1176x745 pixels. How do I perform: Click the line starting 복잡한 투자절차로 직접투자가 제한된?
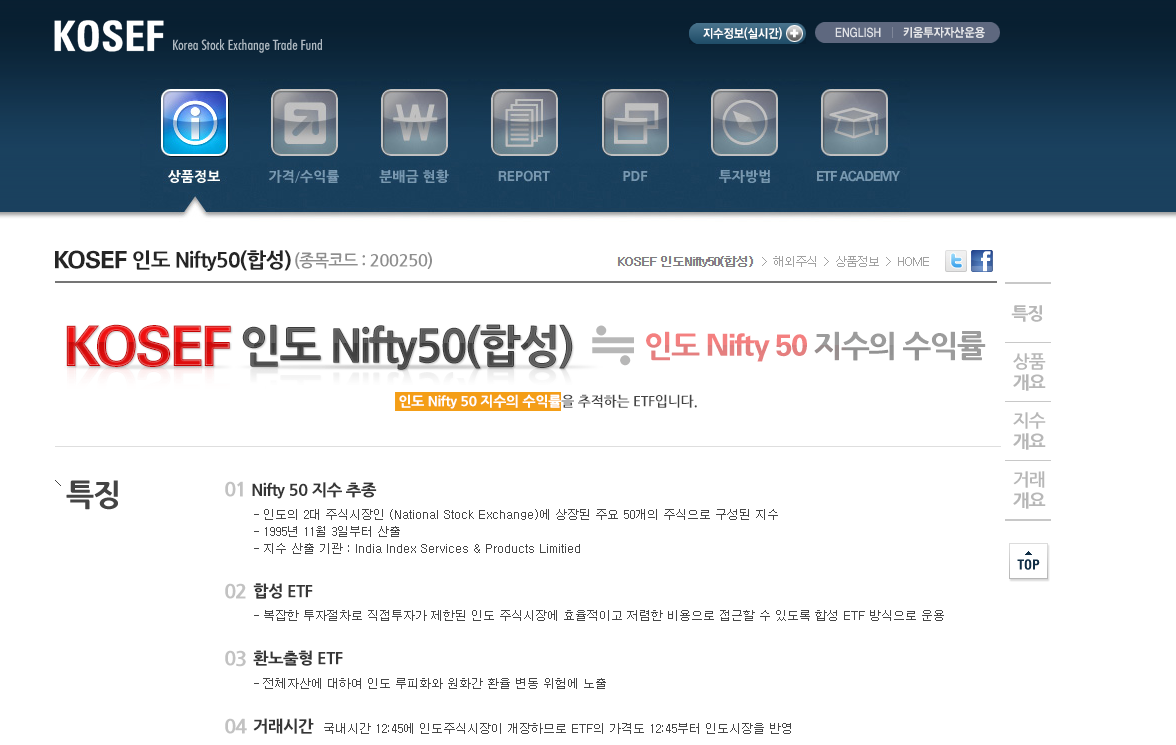pyautogui.click(x=598, y=615)
